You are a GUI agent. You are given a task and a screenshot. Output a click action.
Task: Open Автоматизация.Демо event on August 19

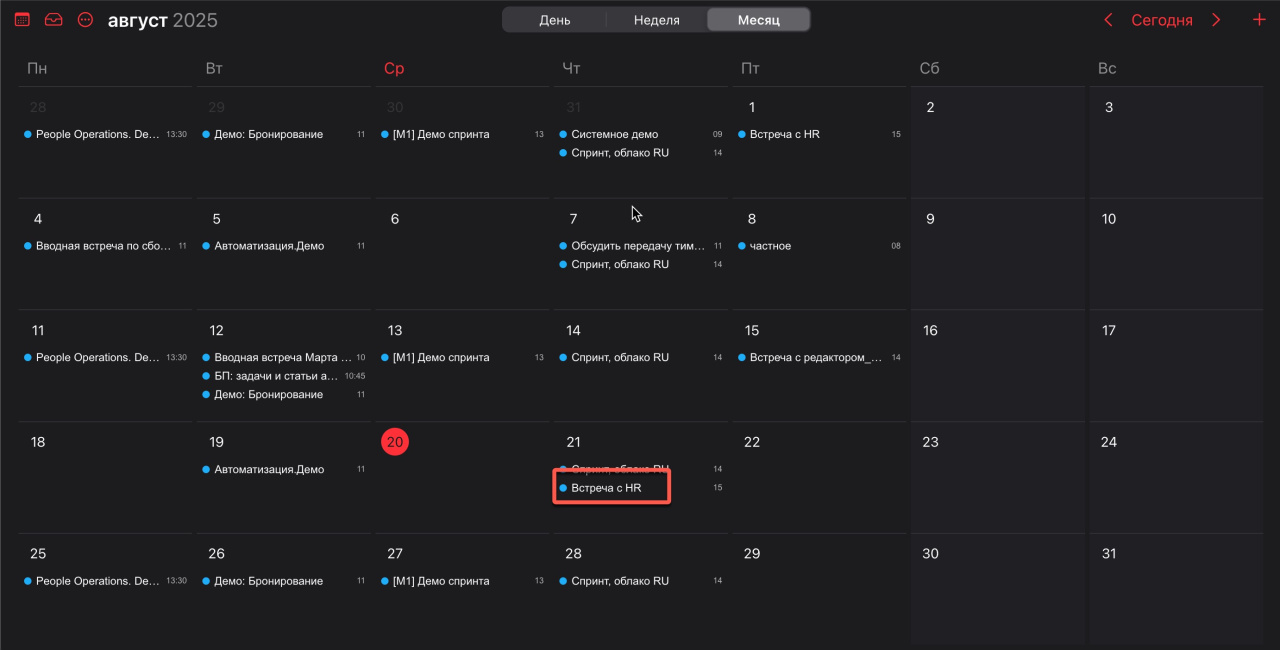[x=269, y=469]
